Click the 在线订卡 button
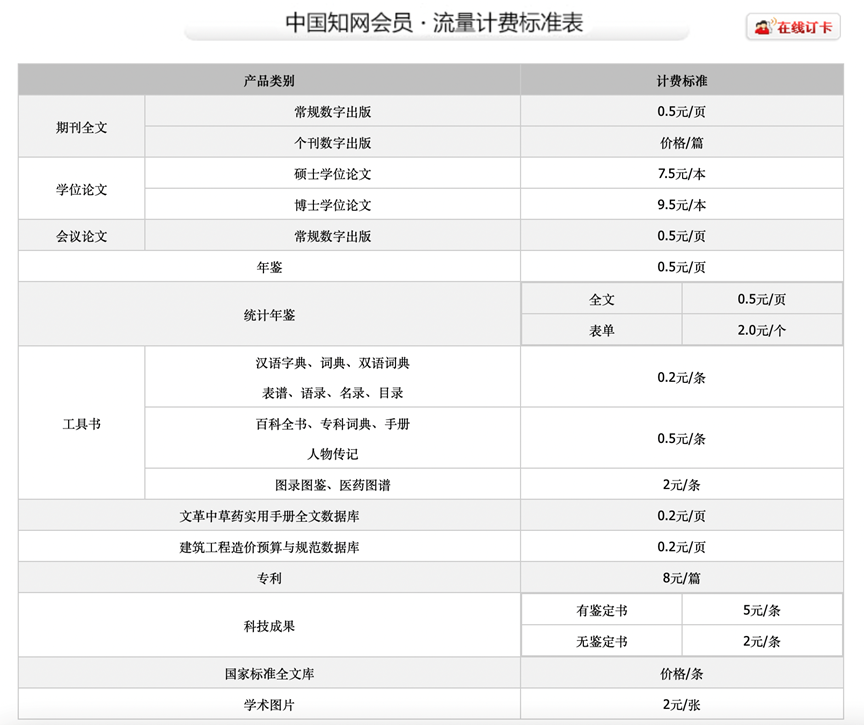Viewport: 864px width, 725px height. pos(793,27)
